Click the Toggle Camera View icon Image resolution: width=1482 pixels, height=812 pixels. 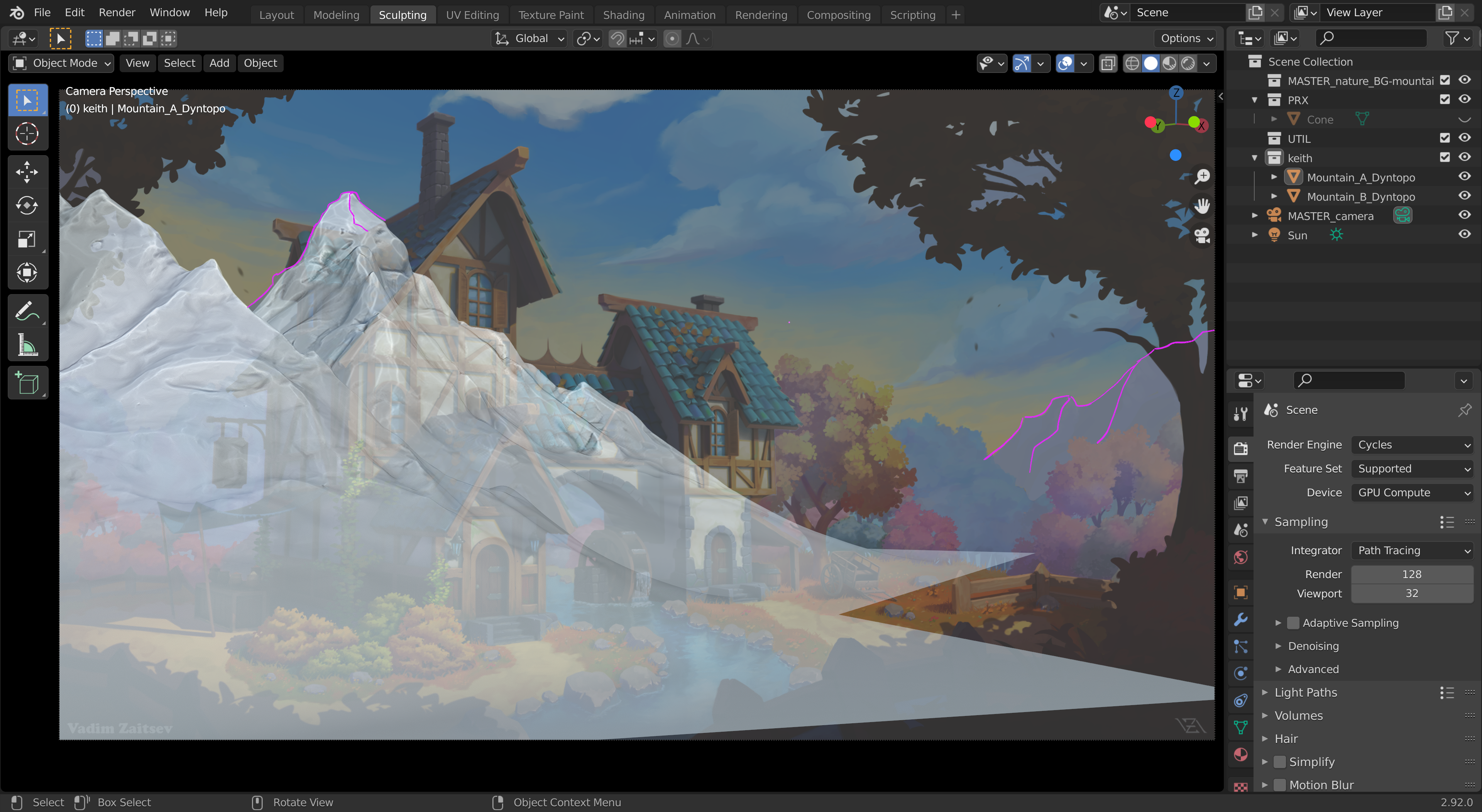[1202, 235]
